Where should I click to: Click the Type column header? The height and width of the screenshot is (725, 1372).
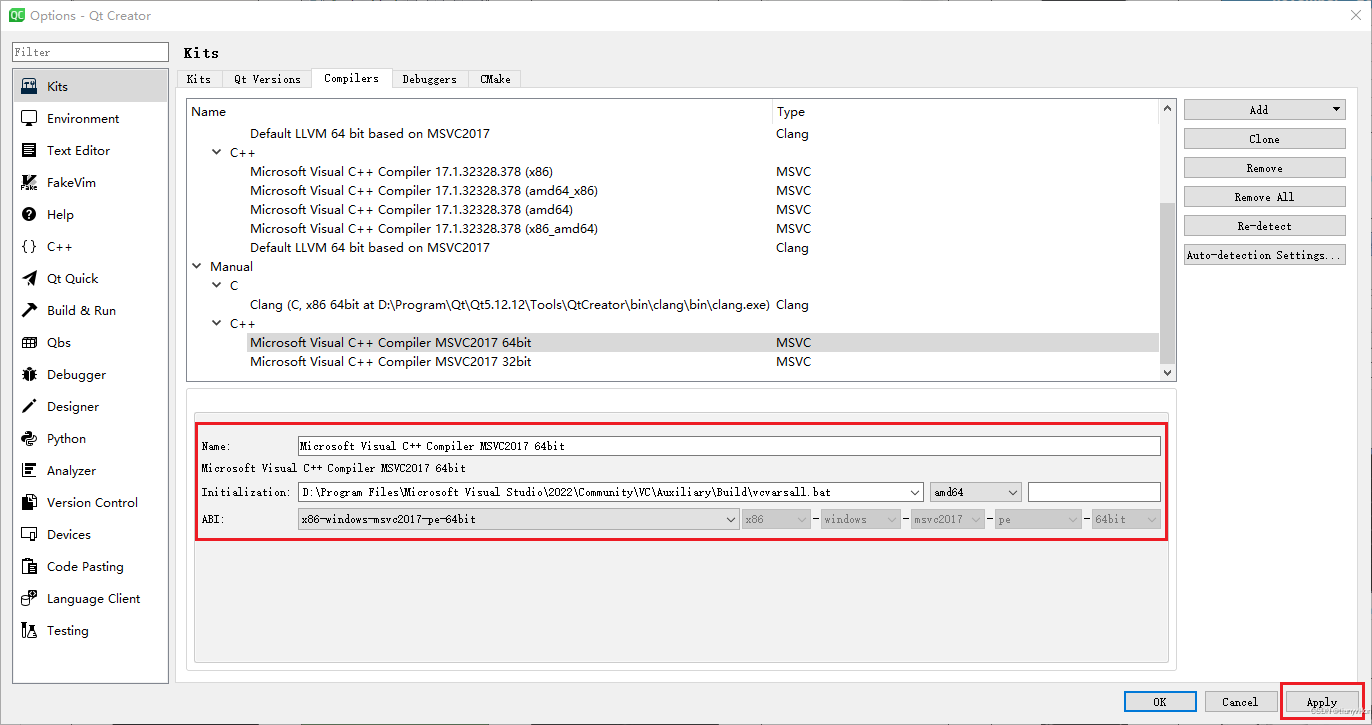coord(966,112)
